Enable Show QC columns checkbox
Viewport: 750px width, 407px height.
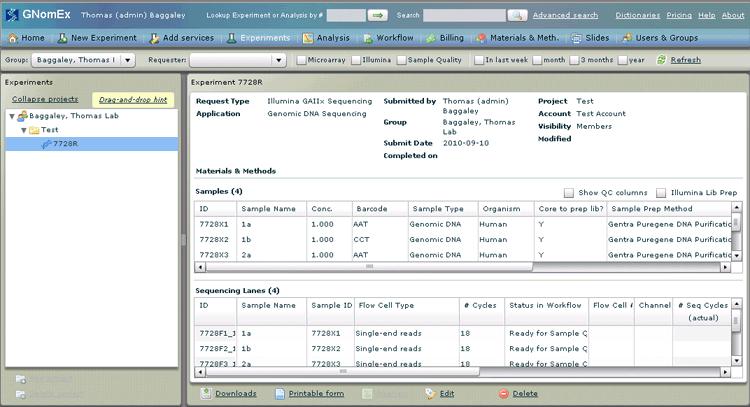[569, 193]
